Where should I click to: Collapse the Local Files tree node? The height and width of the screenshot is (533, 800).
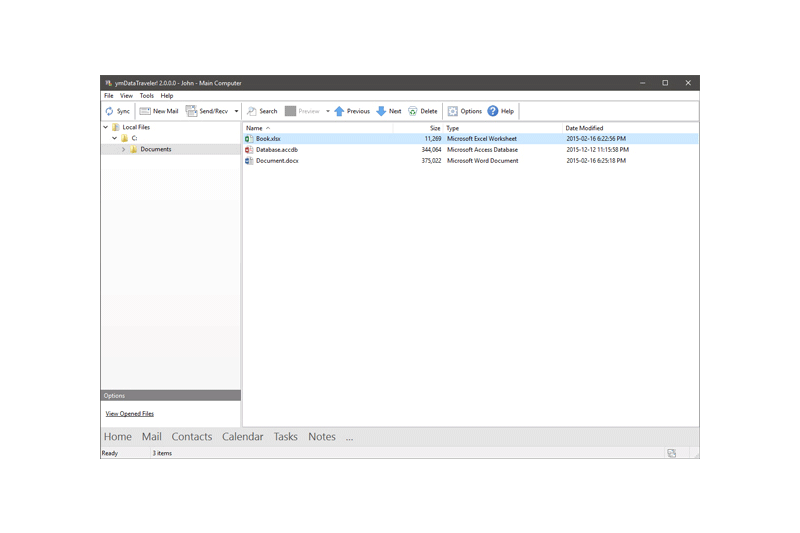[x=106, y=127]
